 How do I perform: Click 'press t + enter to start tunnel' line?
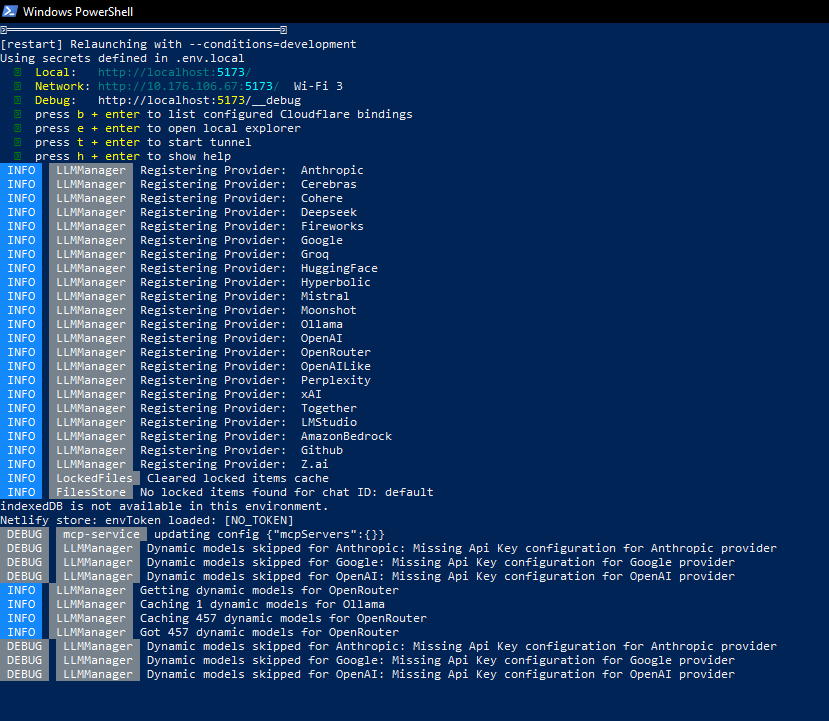point(143,142)
